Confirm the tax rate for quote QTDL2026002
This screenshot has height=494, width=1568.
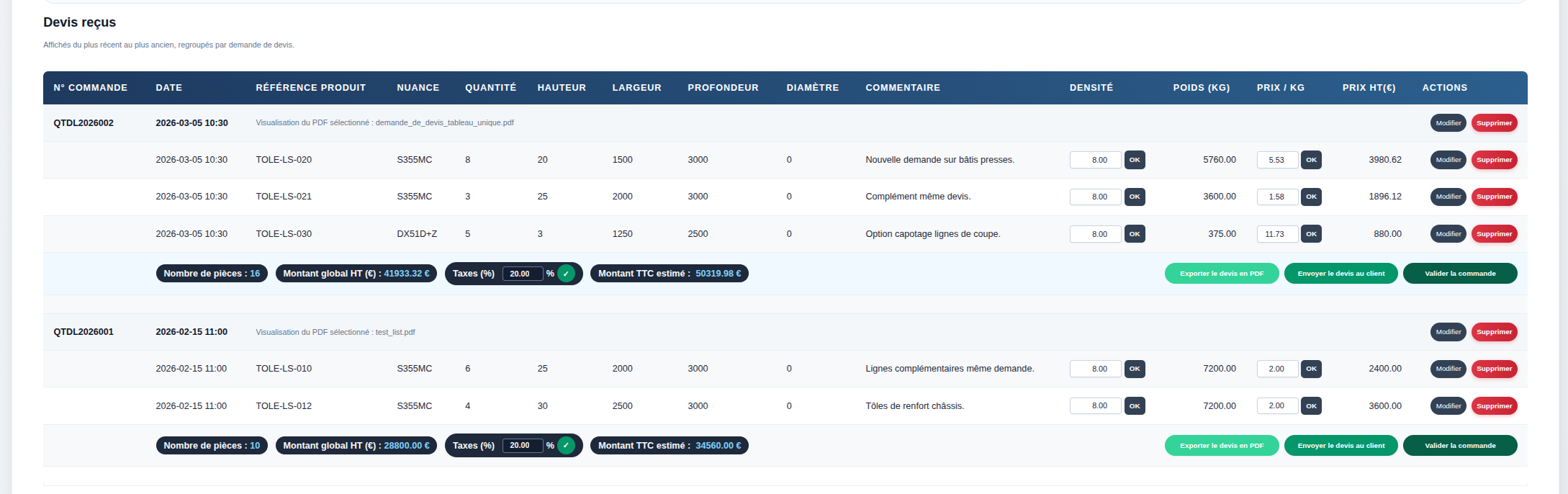point(566,274)
